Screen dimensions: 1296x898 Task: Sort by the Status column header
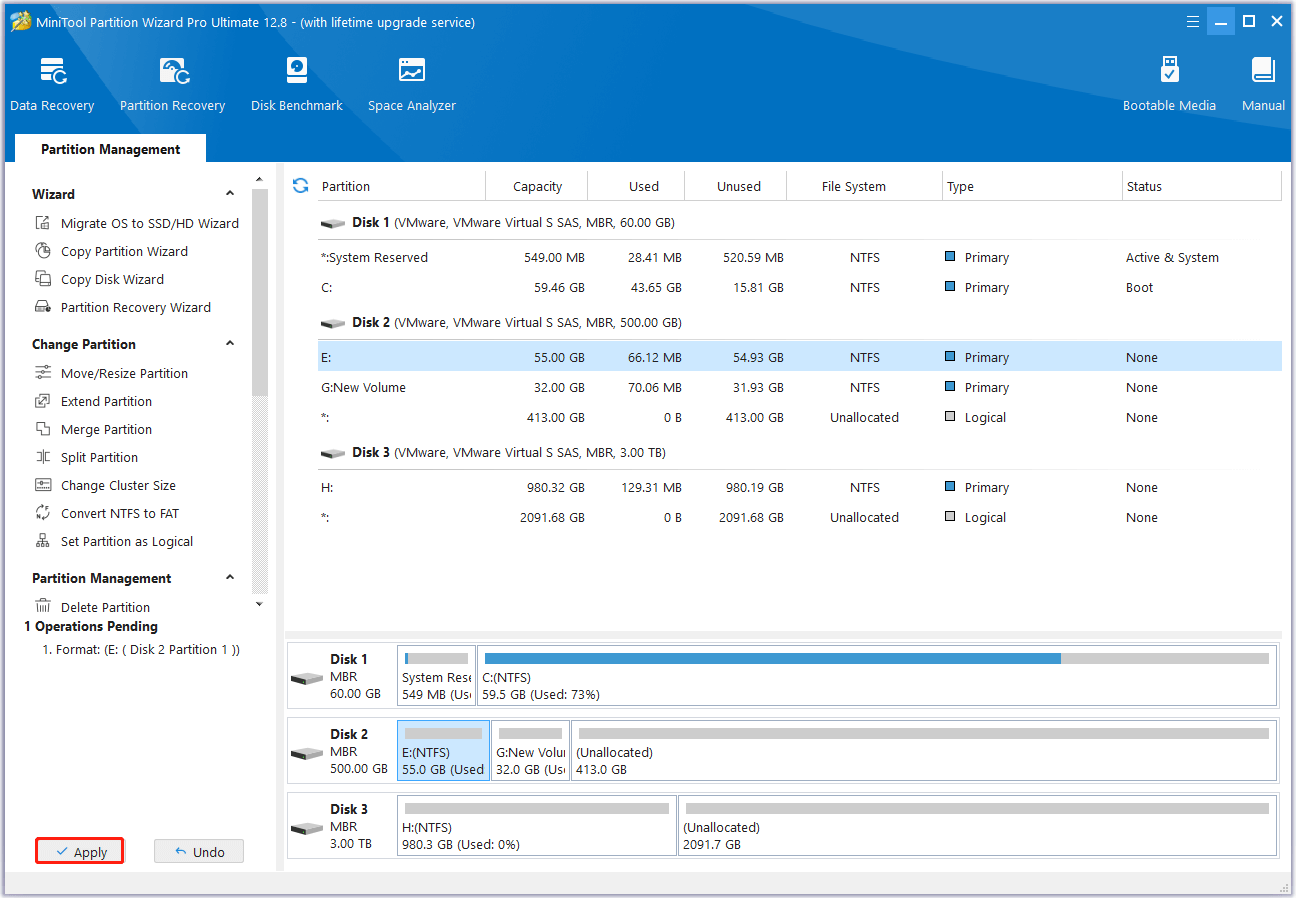pyautogui.click(x=1203, y=186)
